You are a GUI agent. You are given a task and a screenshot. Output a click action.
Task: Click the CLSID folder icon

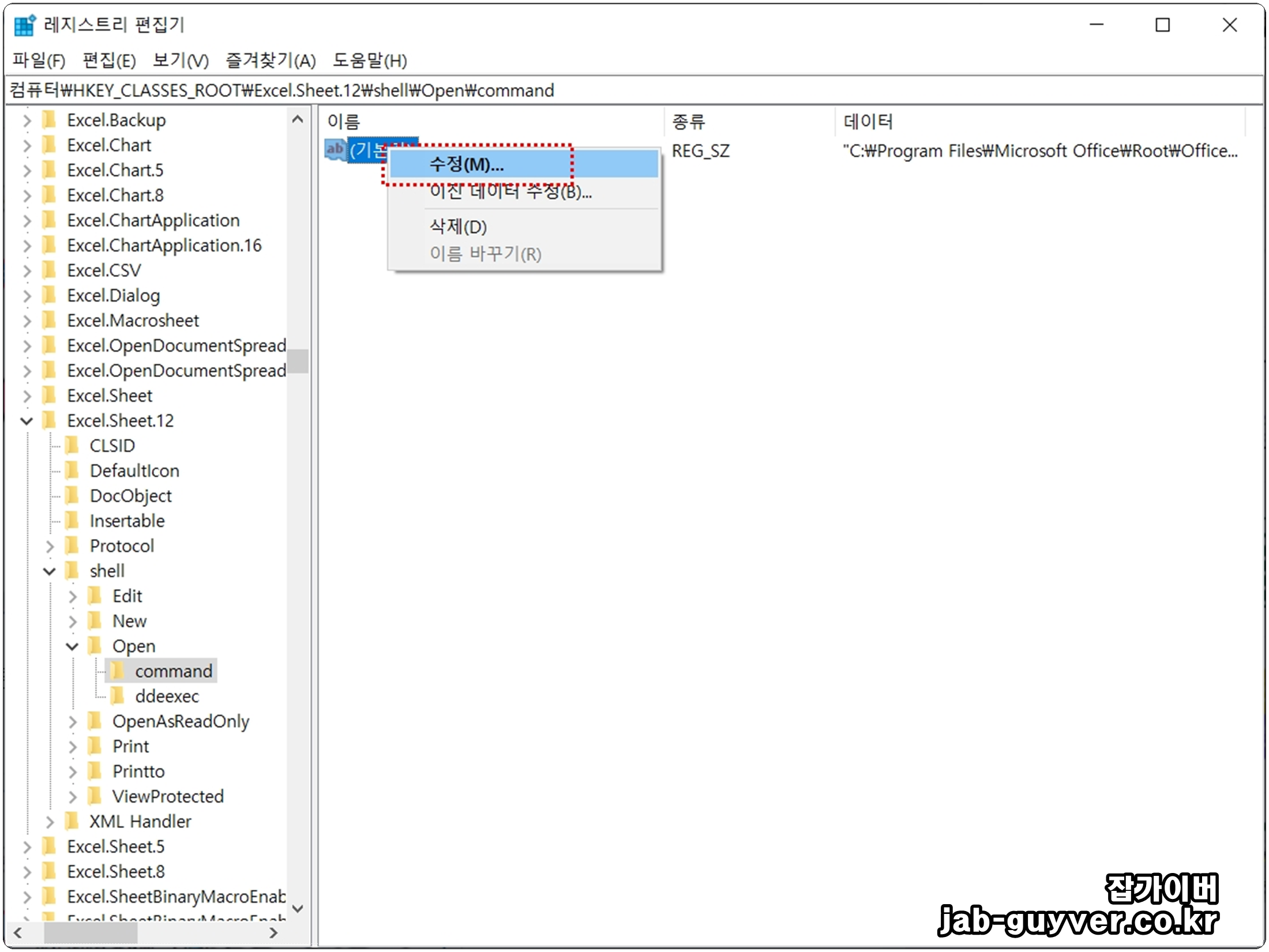(x=72, y=446)
